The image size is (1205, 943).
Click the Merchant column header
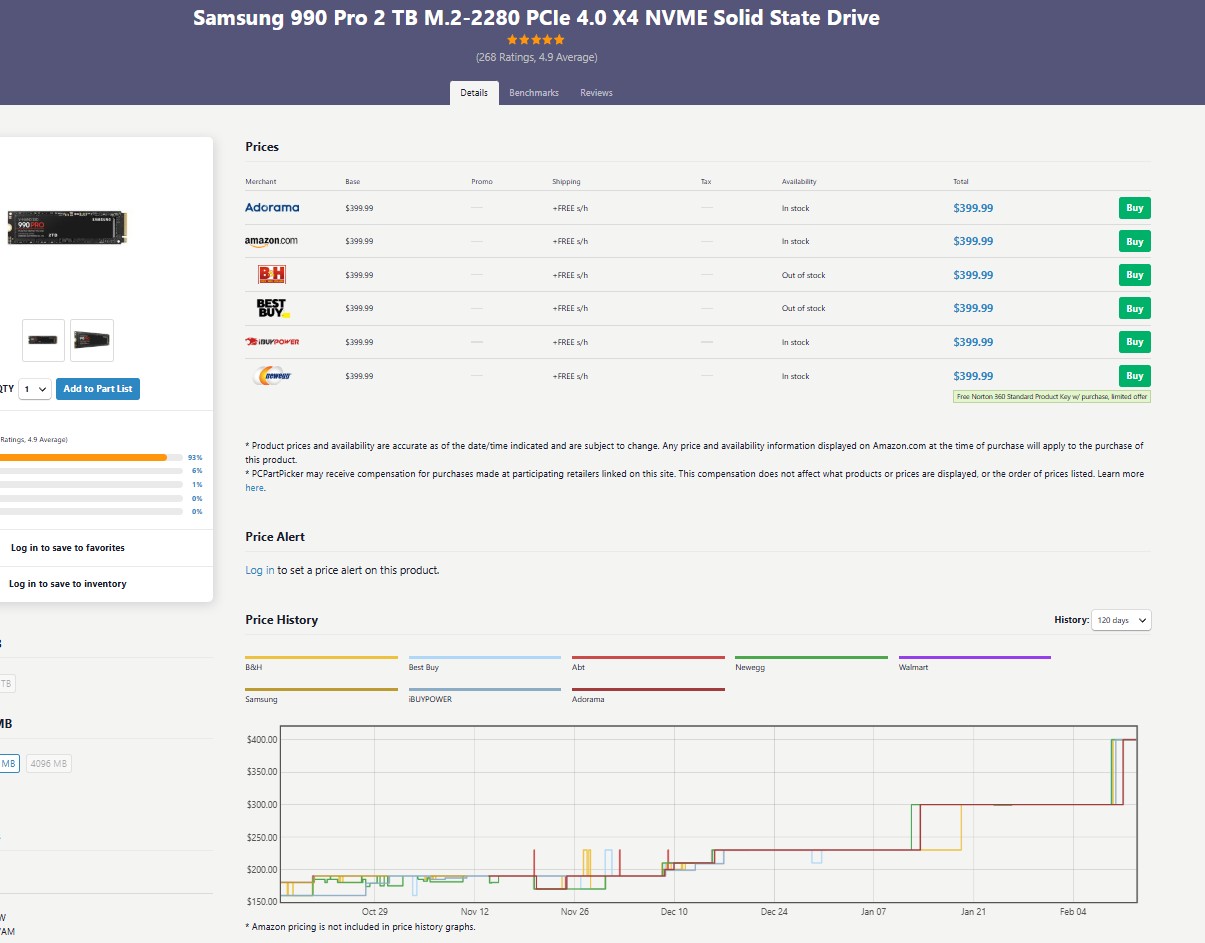(x=261, y=182)
